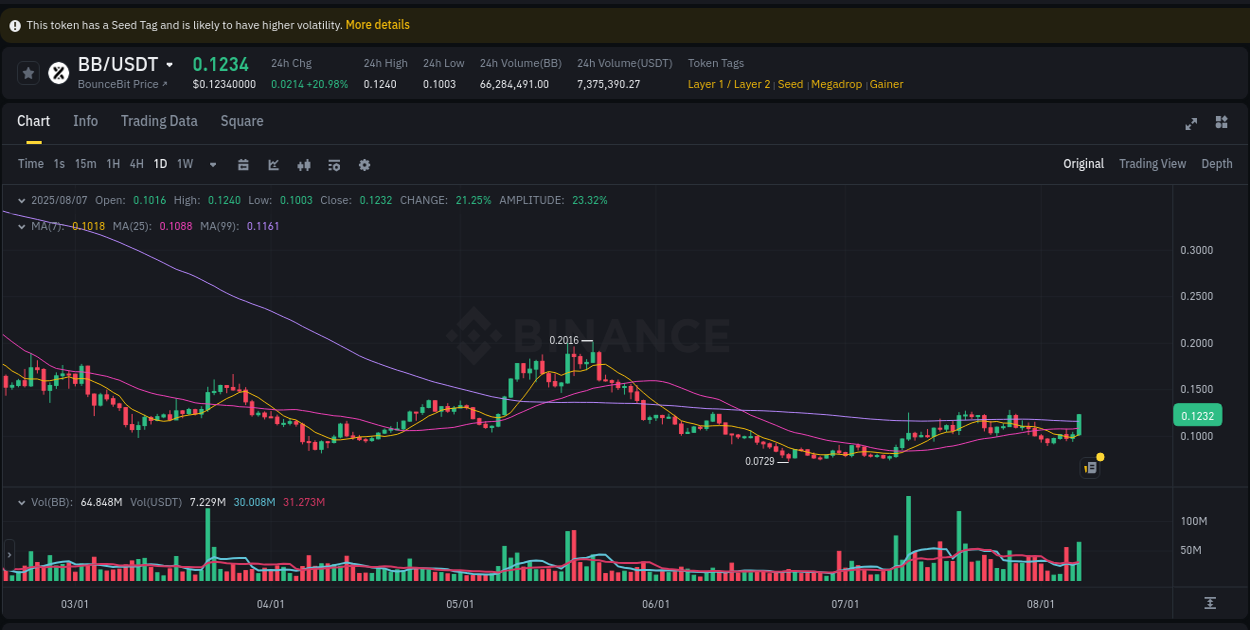The image size is (1250, 630).
Task: Switch the interval to 4H
Action: 136,163
